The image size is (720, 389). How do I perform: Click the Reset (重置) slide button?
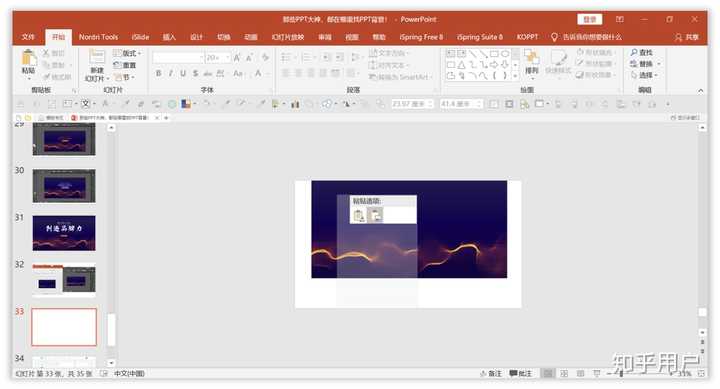[125, 65]
